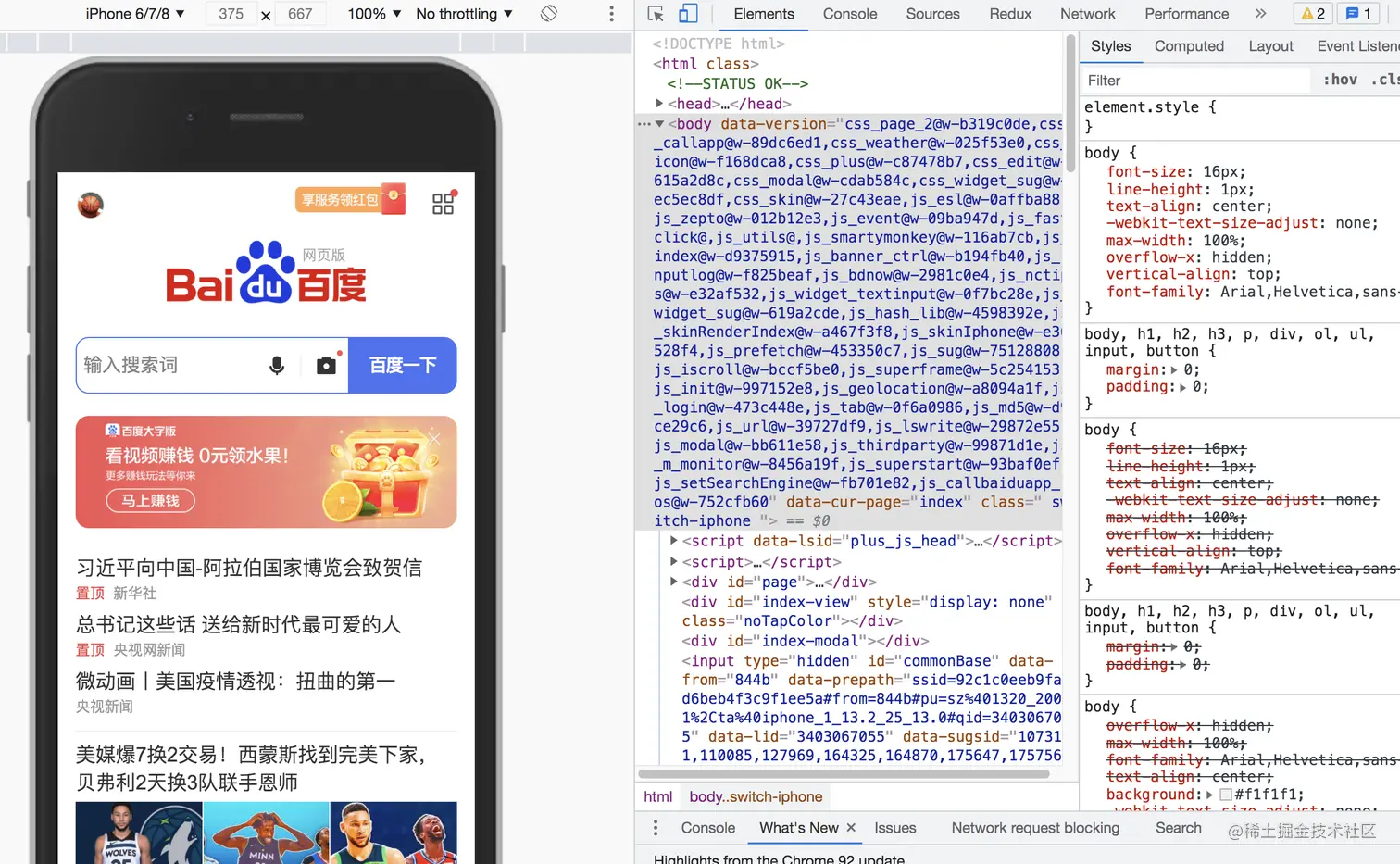Open the drawer Console tab
The height and width of the screenshot is (864, 1400).
point(708,828)
